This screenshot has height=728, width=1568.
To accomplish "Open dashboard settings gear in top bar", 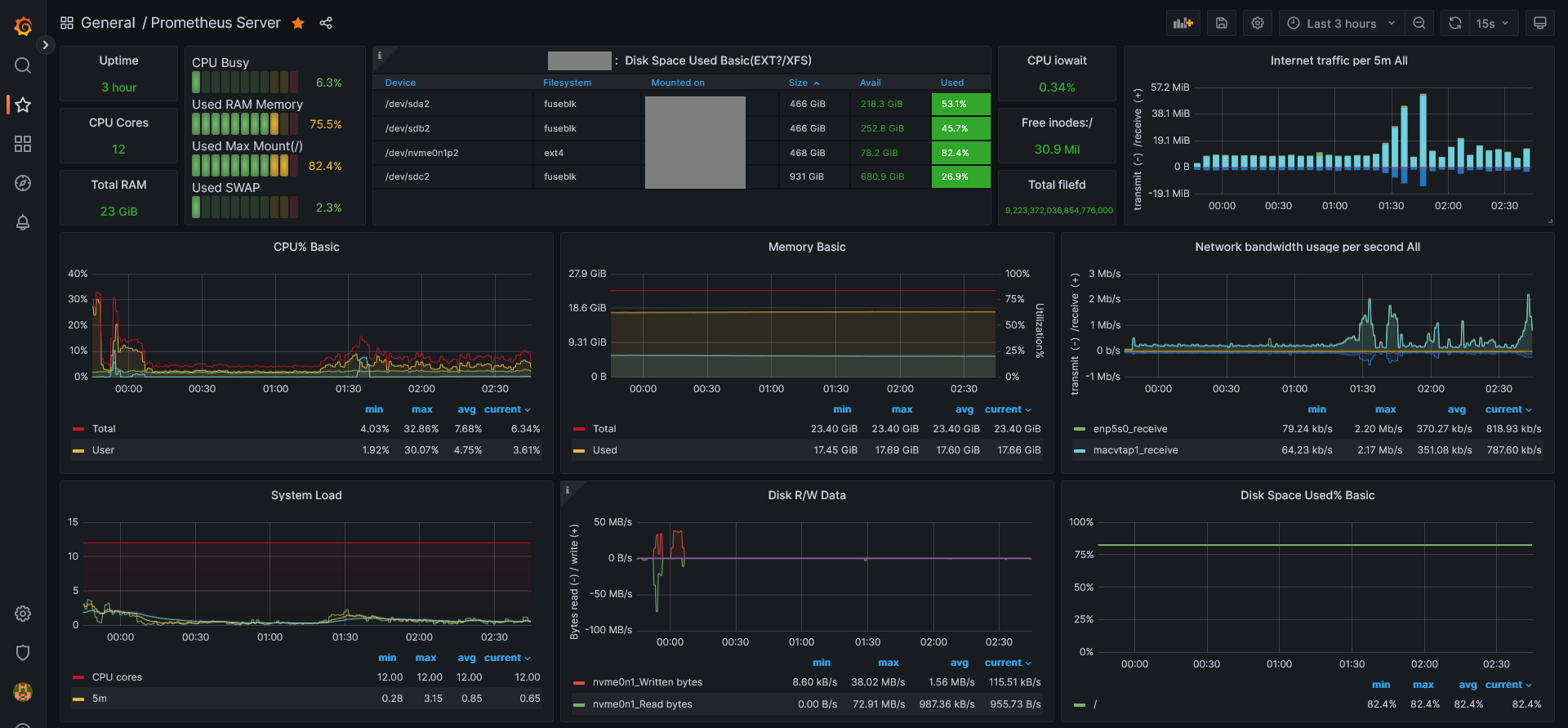I will [1258, 23].
